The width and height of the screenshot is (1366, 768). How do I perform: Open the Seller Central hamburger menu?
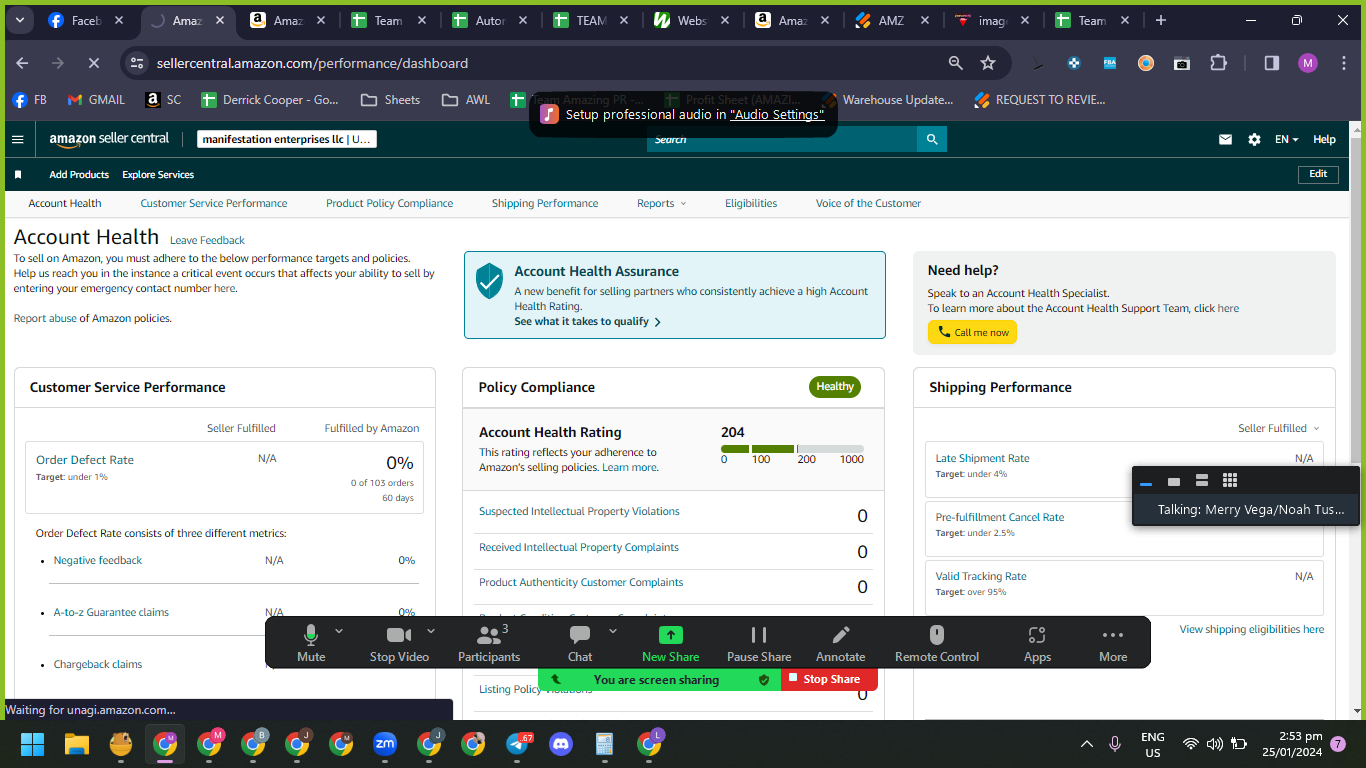click(x=17, y=139)
